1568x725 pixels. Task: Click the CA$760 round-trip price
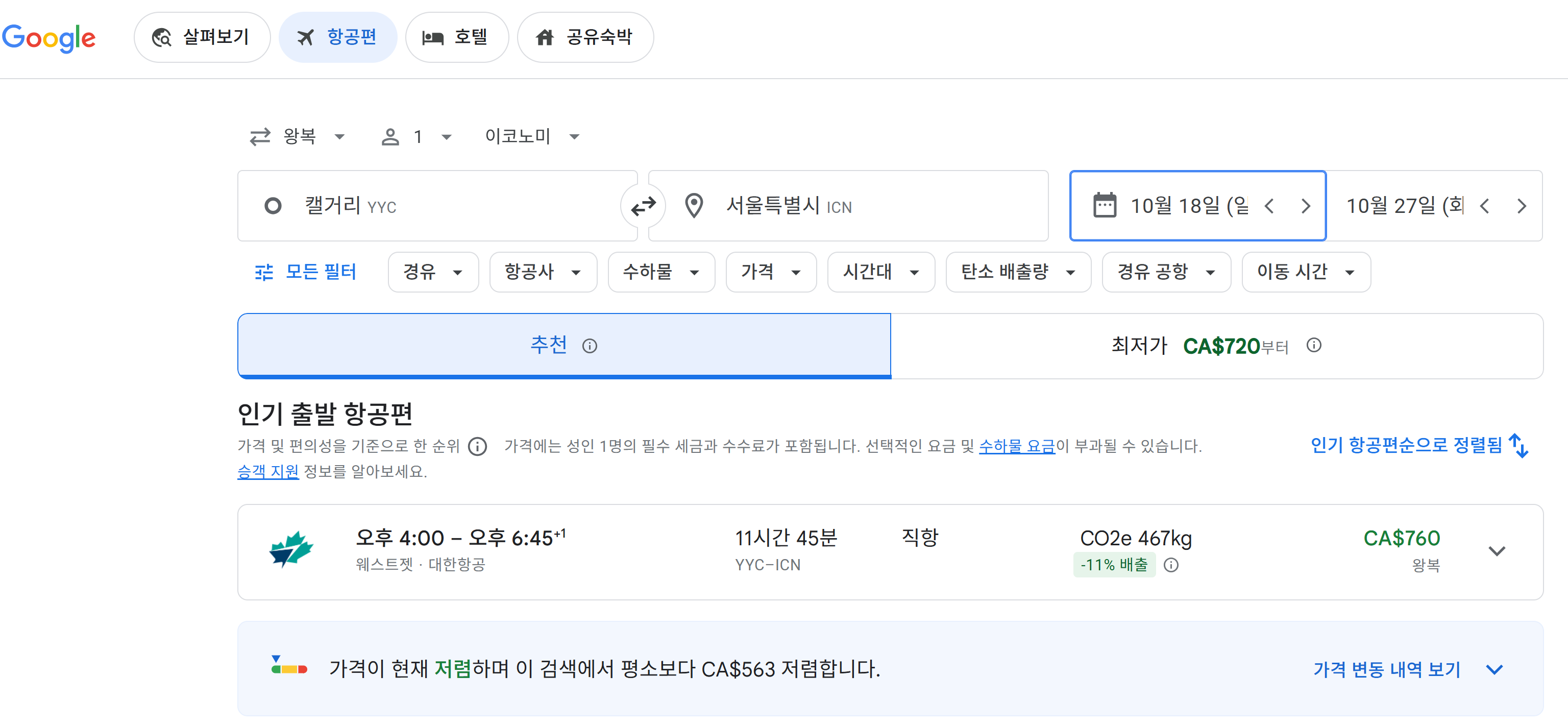[1401, 538]
